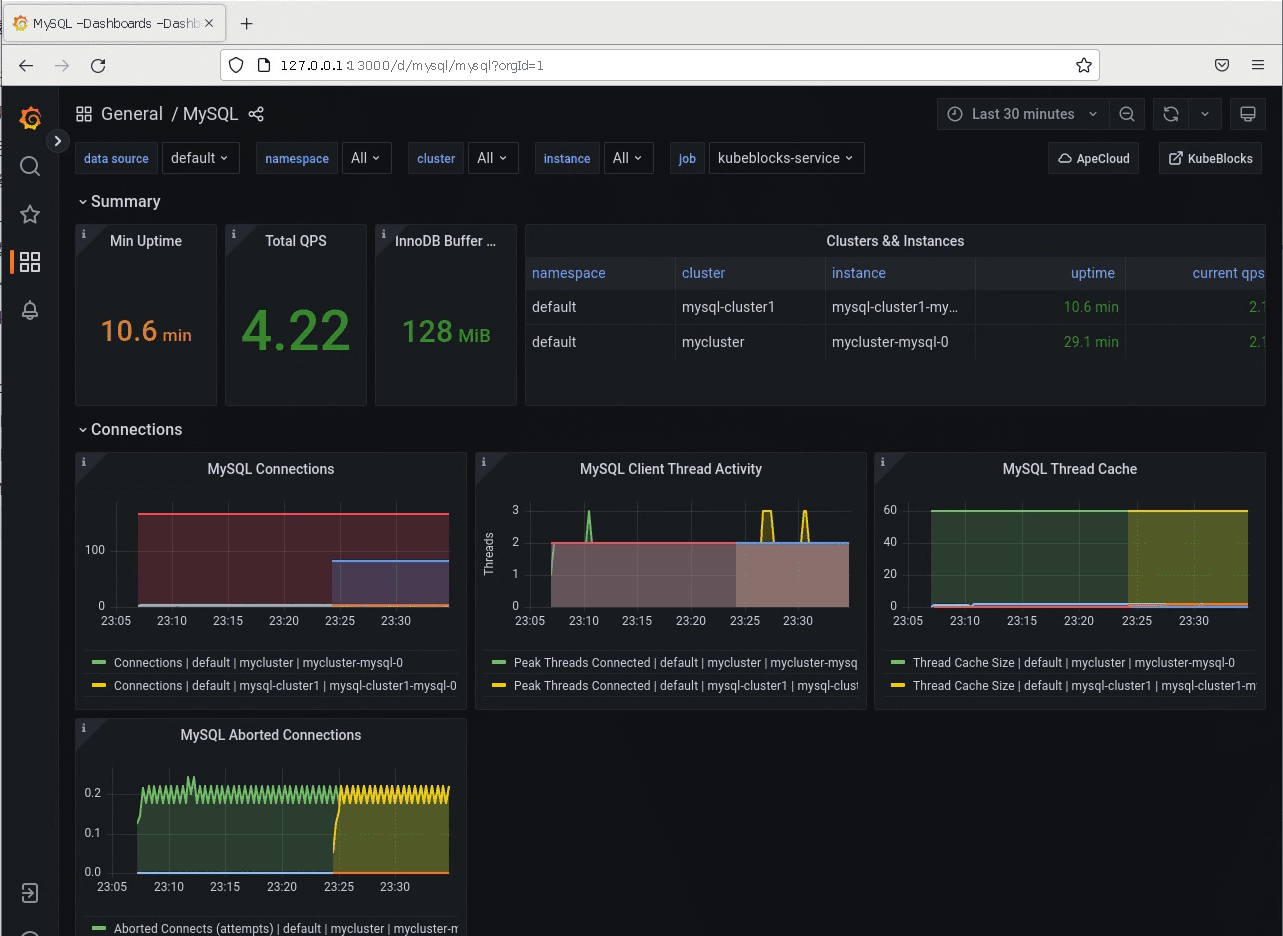Toggle Peak Threads Connected mysql-cluster1 legend series
This screenshot has width=1283, height=936.
685,686
